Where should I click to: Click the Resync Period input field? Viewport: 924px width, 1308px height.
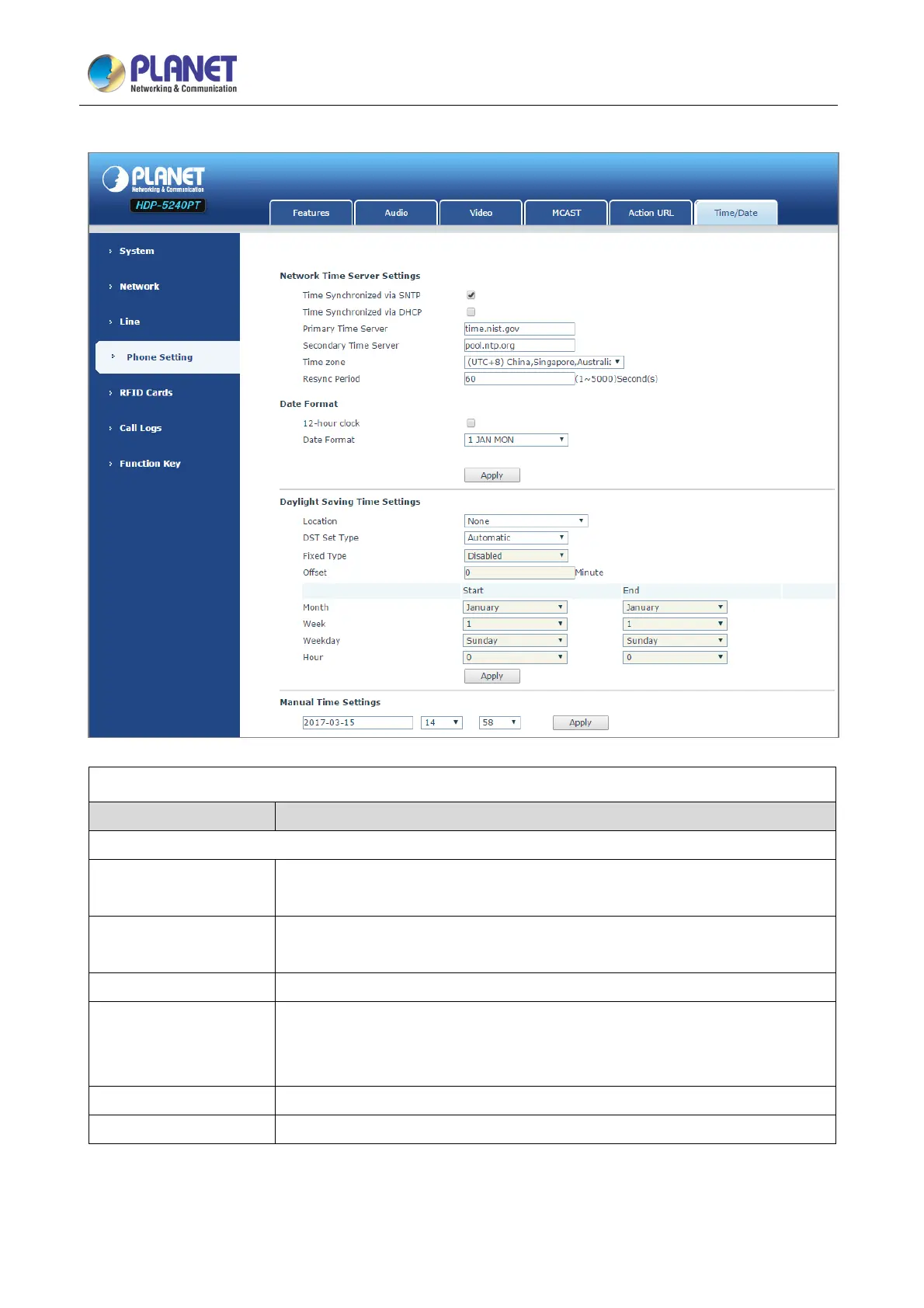point(519,379)
